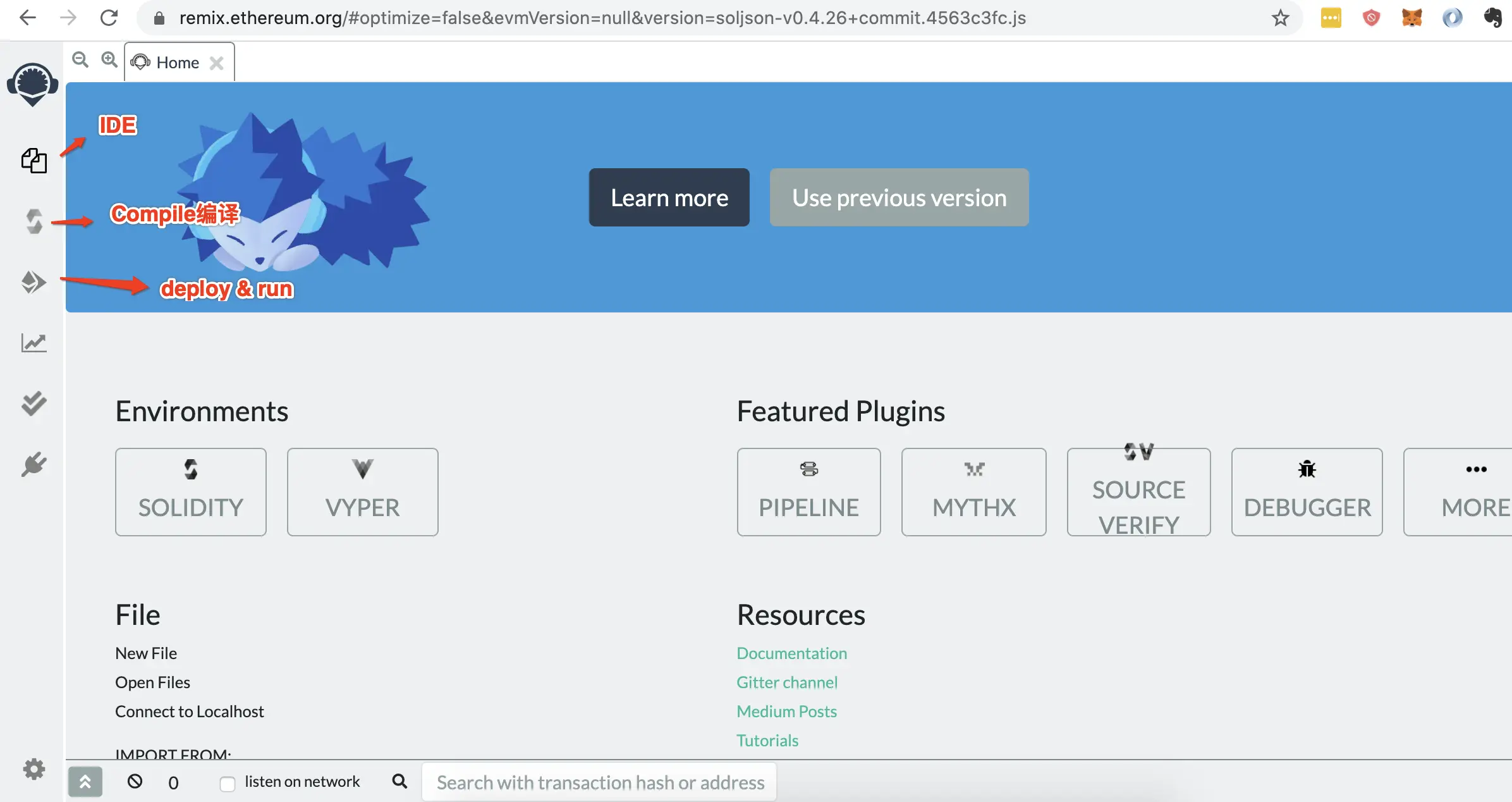Open the unit testing double-check icon
1512x802 pixels.
(x=34, y=404)
